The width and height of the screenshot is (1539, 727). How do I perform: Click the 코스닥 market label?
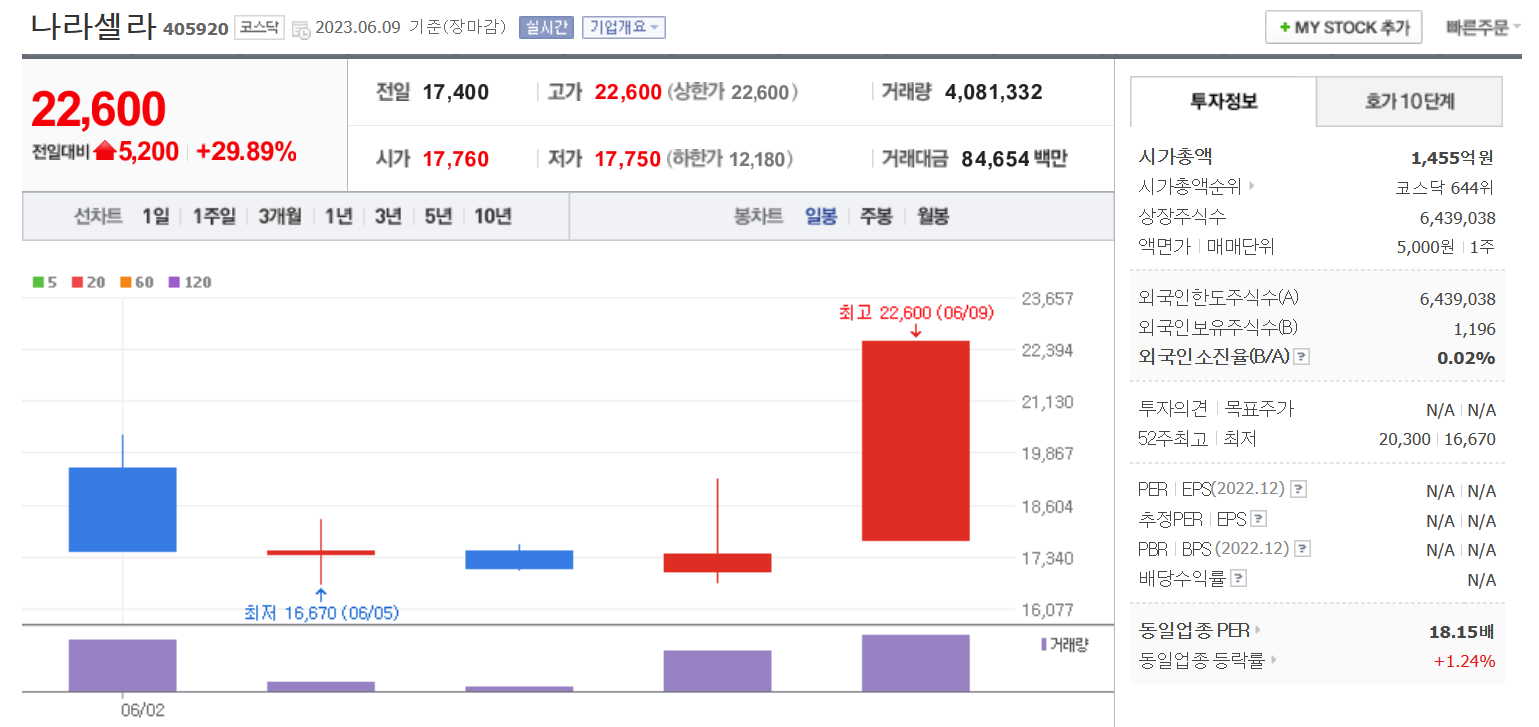[260, 28]
